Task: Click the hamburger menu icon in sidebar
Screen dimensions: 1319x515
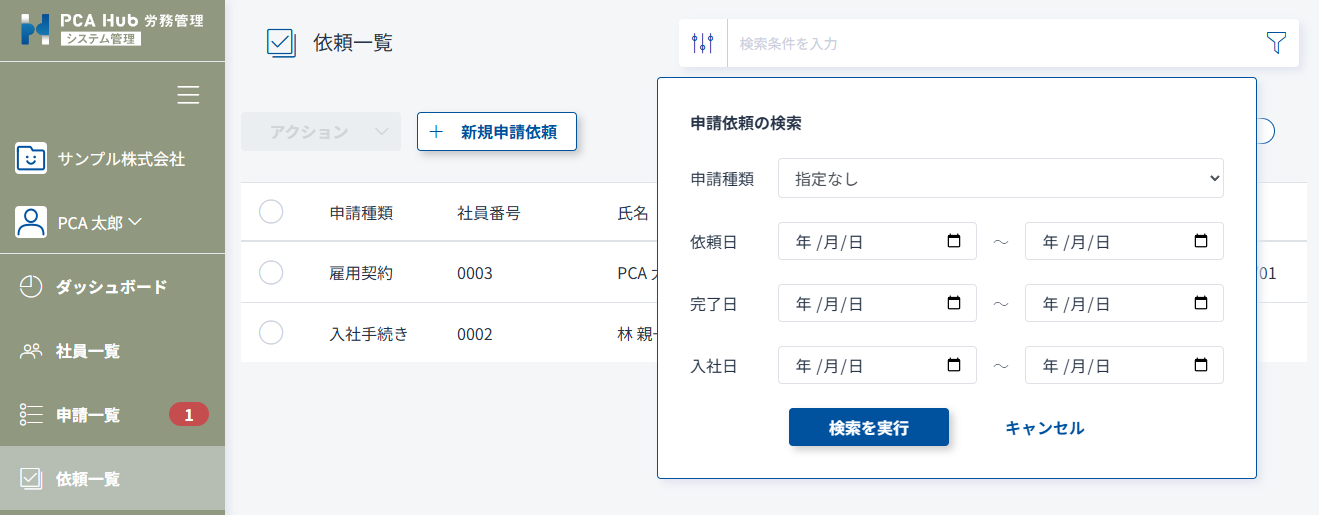Action: 188,95
